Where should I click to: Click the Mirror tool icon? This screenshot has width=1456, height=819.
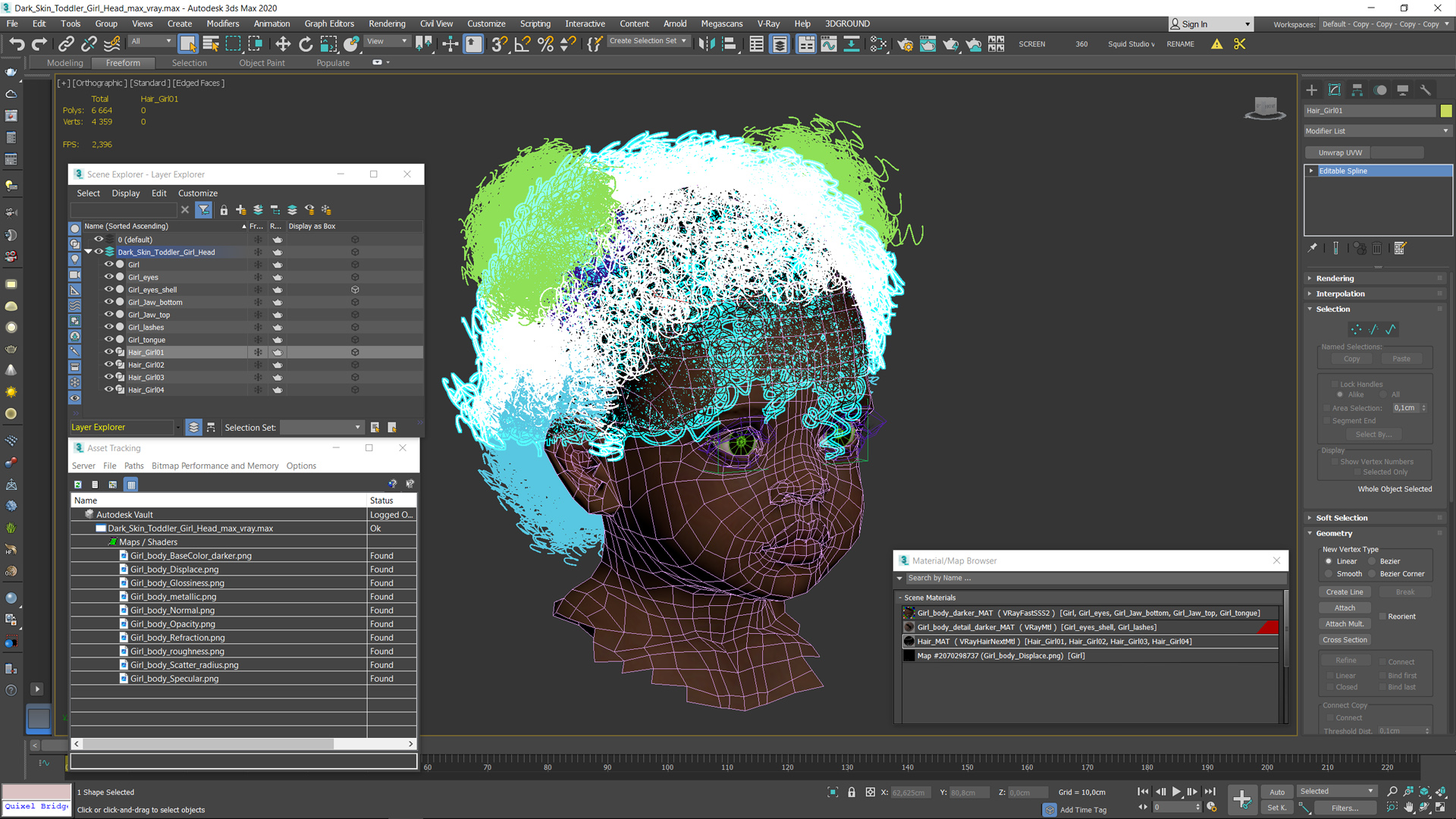pyautogui.click(x=706, y=44)
